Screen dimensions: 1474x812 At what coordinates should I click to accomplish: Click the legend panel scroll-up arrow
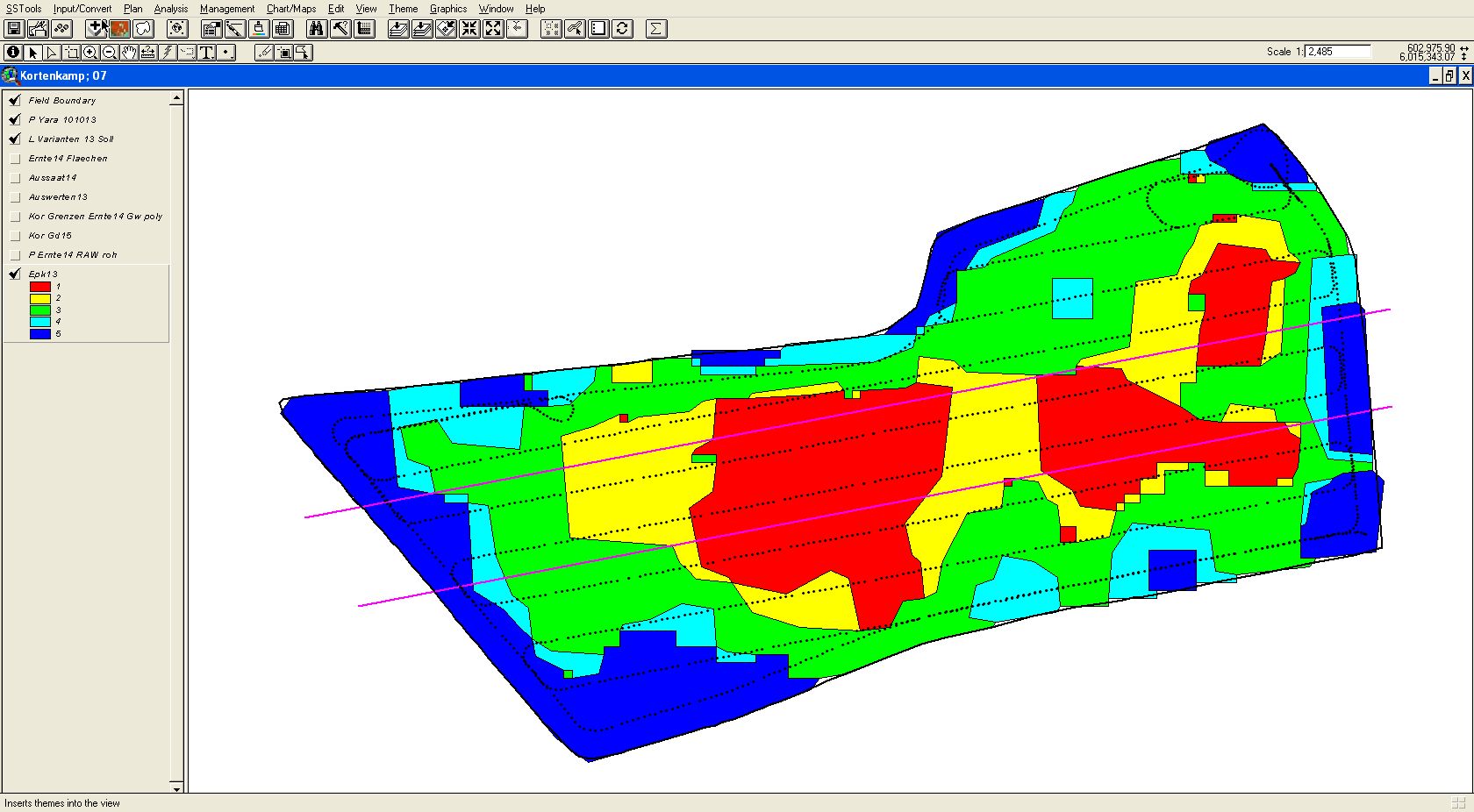(x=176, y=98)
